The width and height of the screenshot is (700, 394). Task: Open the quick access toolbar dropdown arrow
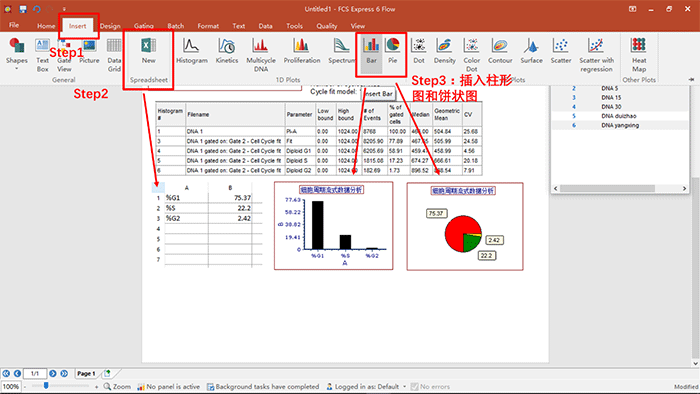pos(64,9)
